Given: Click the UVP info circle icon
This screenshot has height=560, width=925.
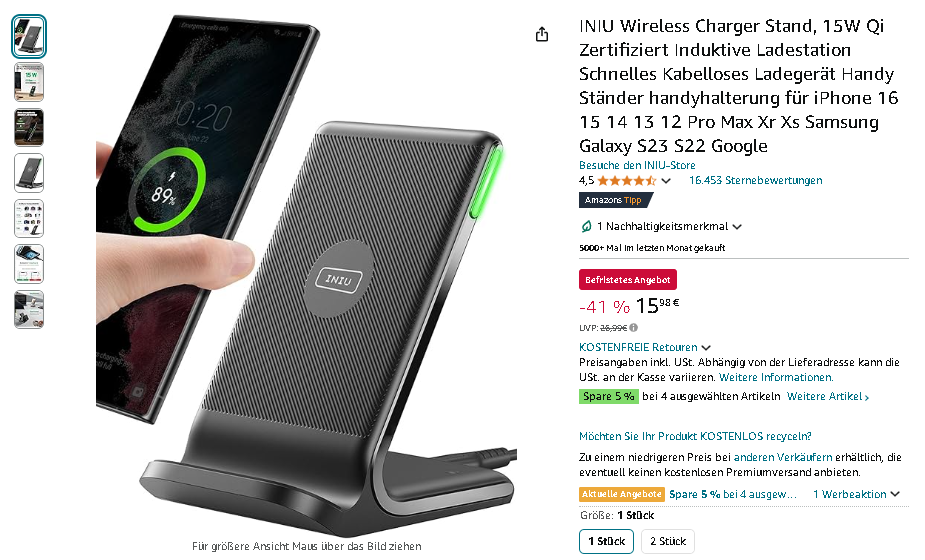Looking at the screenshot, I should coord(634,328).
